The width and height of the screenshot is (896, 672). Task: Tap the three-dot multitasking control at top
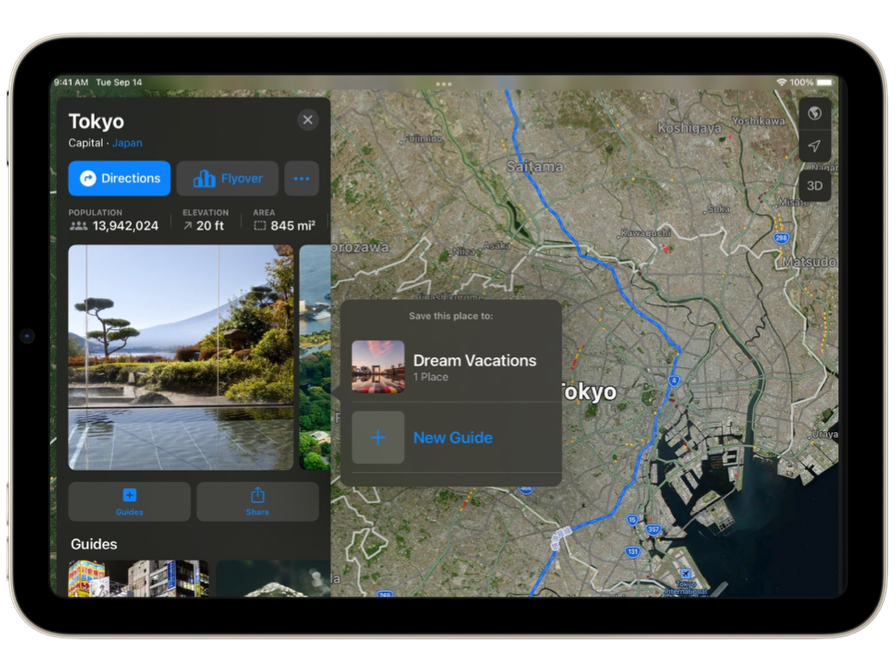(444, 83)
